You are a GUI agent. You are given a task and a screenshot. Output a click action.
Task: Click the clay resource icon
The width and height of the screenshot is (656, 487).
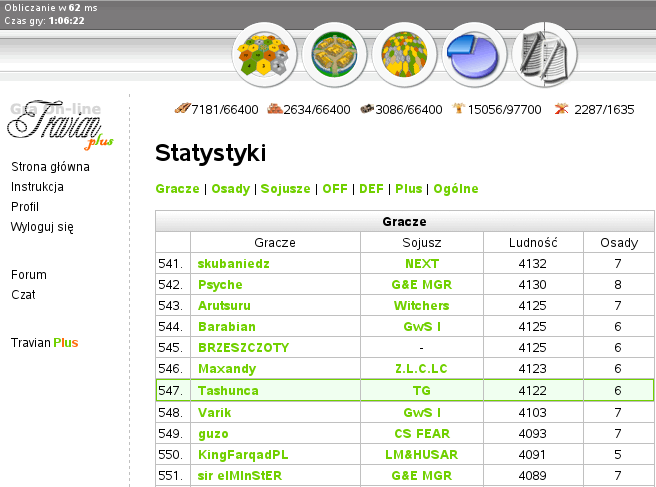coord(274,109)
